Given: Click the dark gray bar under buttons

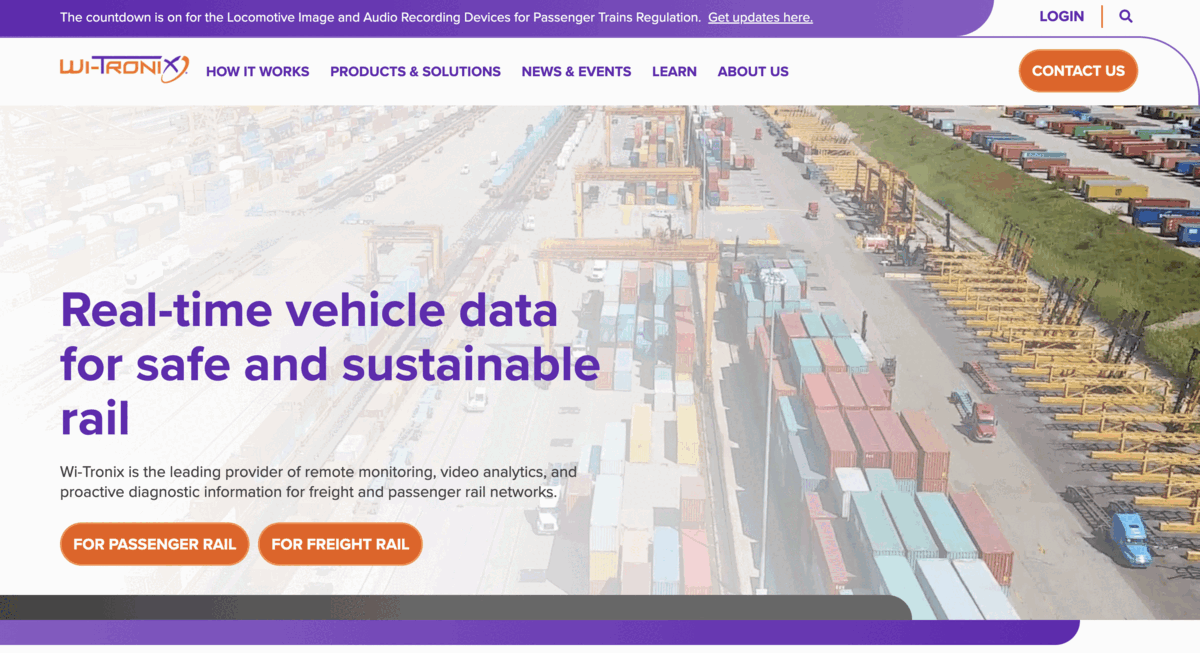Looking at the screenshot, I should 455,607.
